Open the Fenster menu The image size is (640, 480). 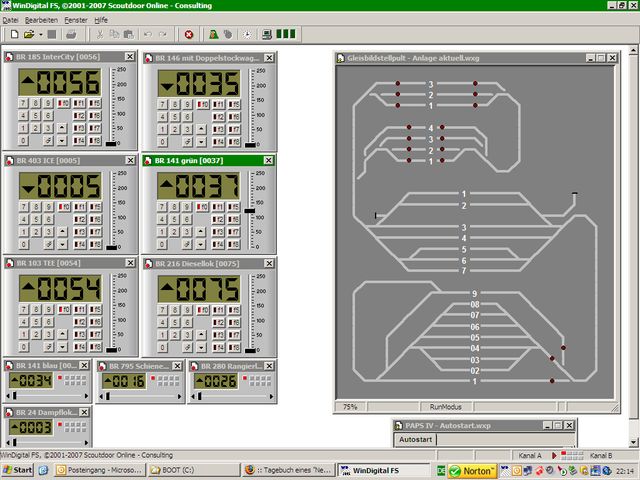pos(76,20)
